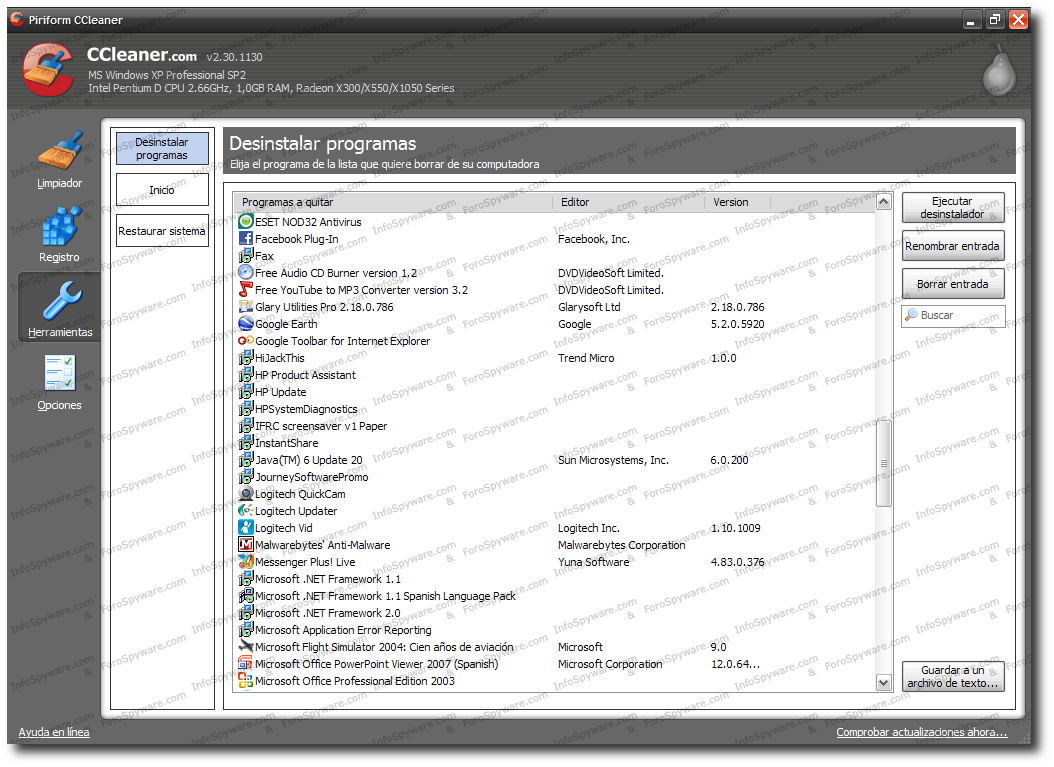Screen dimensions: 1054x767
Task: Click the Buscar search field
Action: tap(953, 315)
